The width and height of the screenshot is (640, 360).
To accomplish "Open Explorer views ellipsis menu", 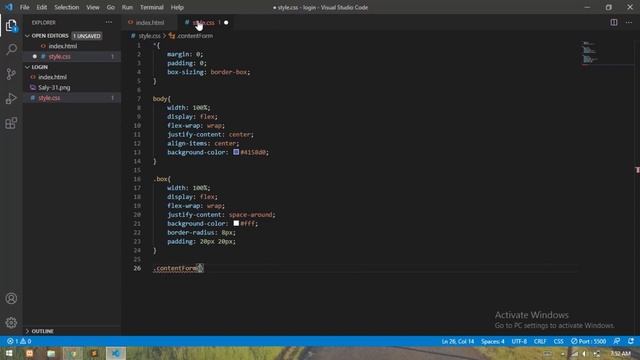I will coord(109,22).
